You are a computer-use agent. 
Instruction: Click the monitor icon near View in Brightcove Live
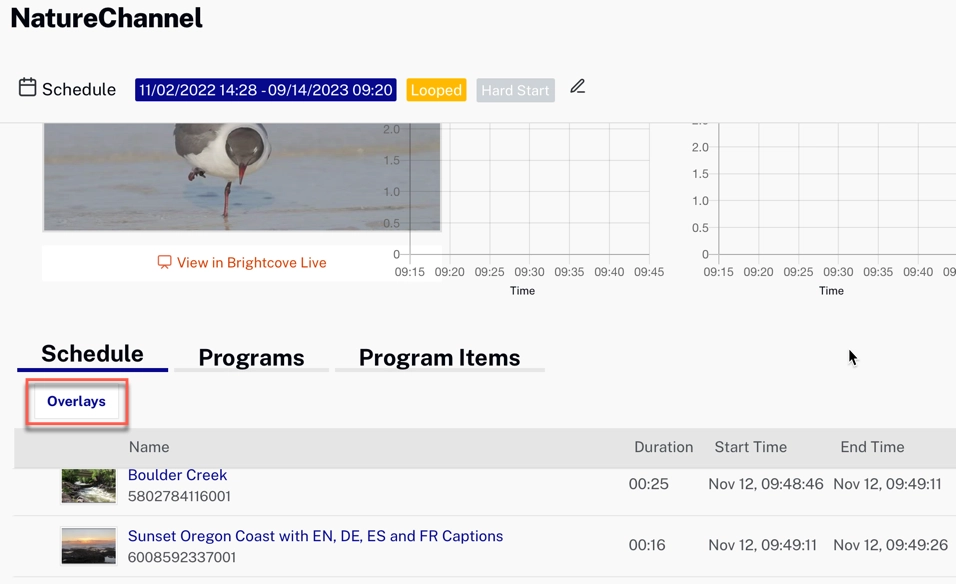click(164, 261)
